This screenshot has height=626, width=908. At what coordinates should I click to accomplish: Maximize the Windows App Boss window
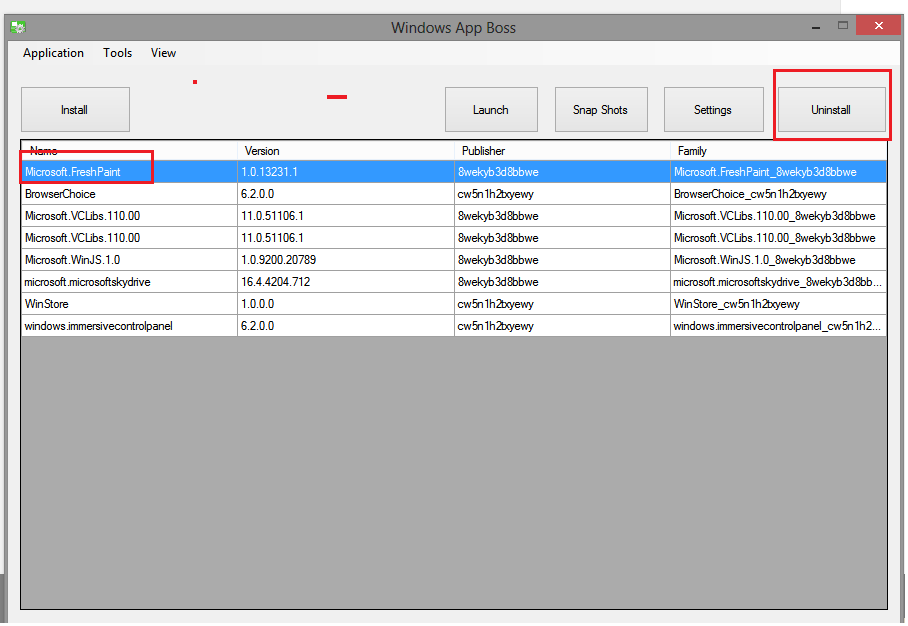pos(843,25)
